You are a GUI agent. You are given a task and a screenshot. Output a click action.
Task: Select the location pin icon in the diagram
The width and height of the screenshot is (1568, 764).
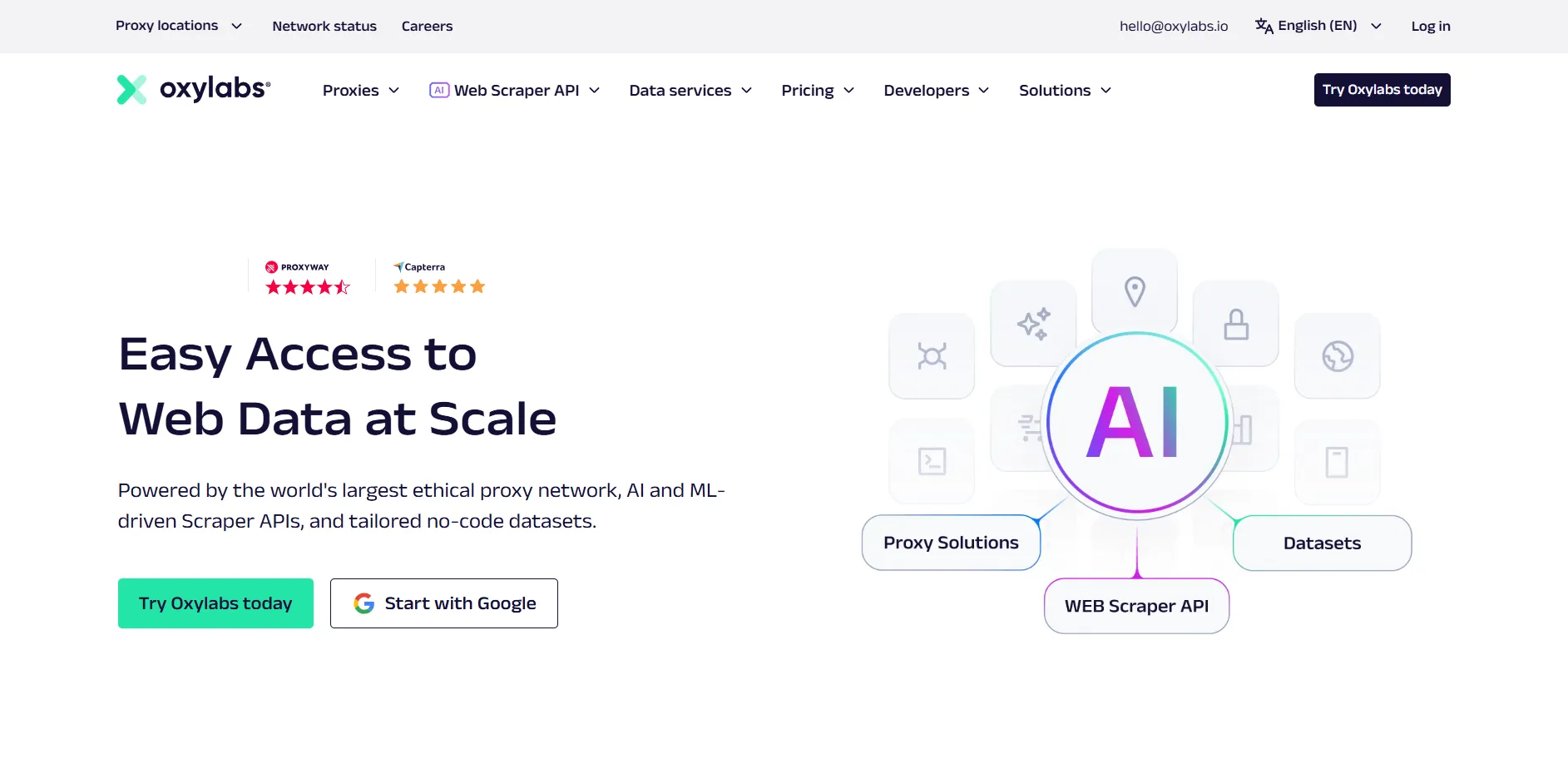point(1135,291)
